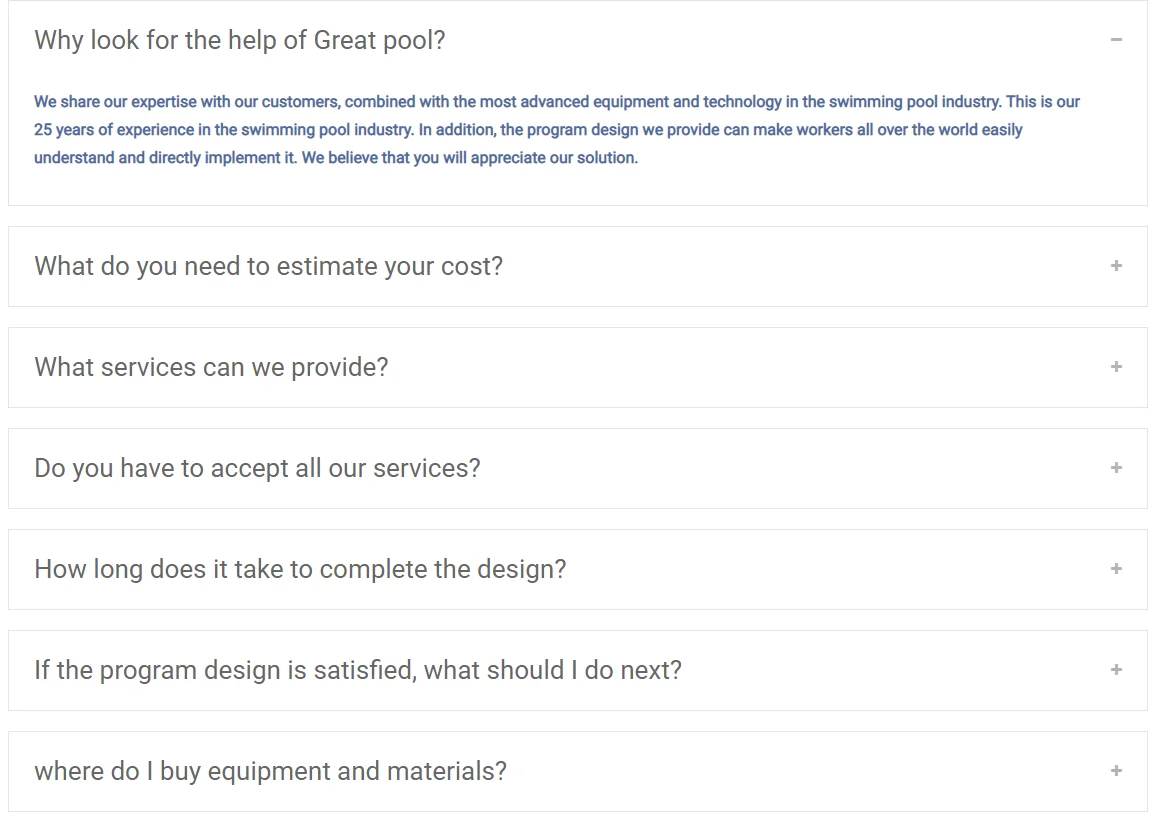
Task: Click plus icon beside 'What services can we provide?'
Action: click(1116, 367)
